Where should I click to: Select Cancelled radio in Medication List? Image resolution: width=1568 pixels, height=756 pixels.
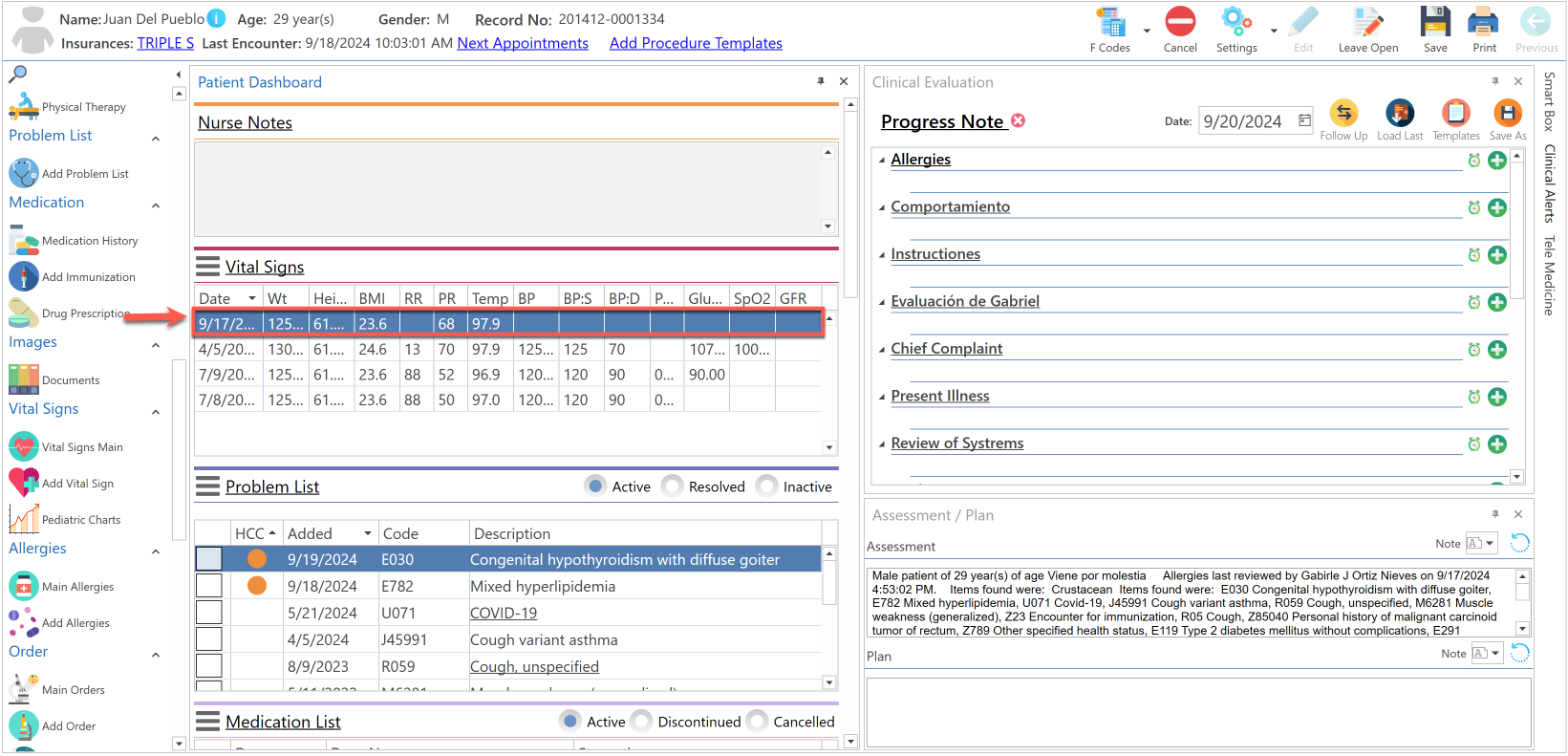click(x=758, y=722)
